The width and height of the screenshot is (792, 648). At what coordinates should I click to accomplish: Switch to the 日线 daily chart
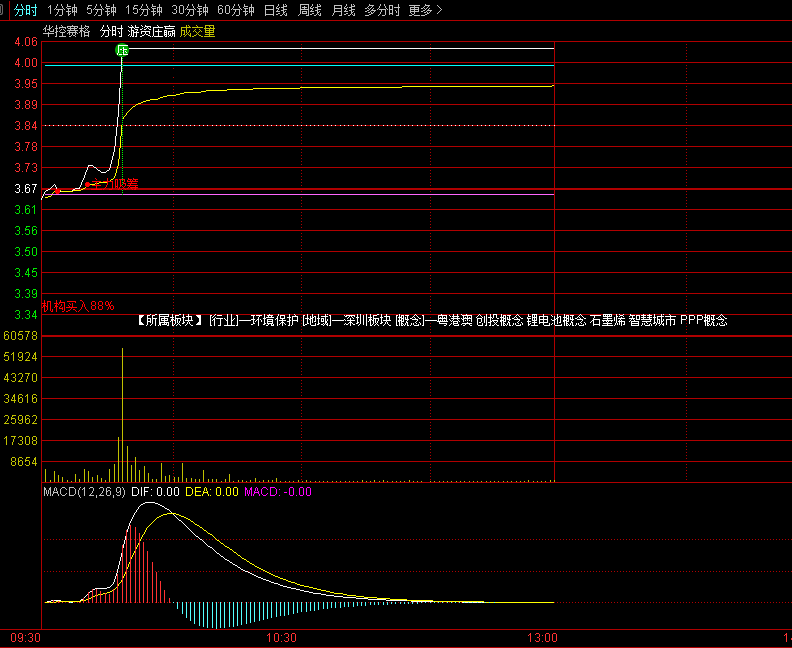coord(275,10)
